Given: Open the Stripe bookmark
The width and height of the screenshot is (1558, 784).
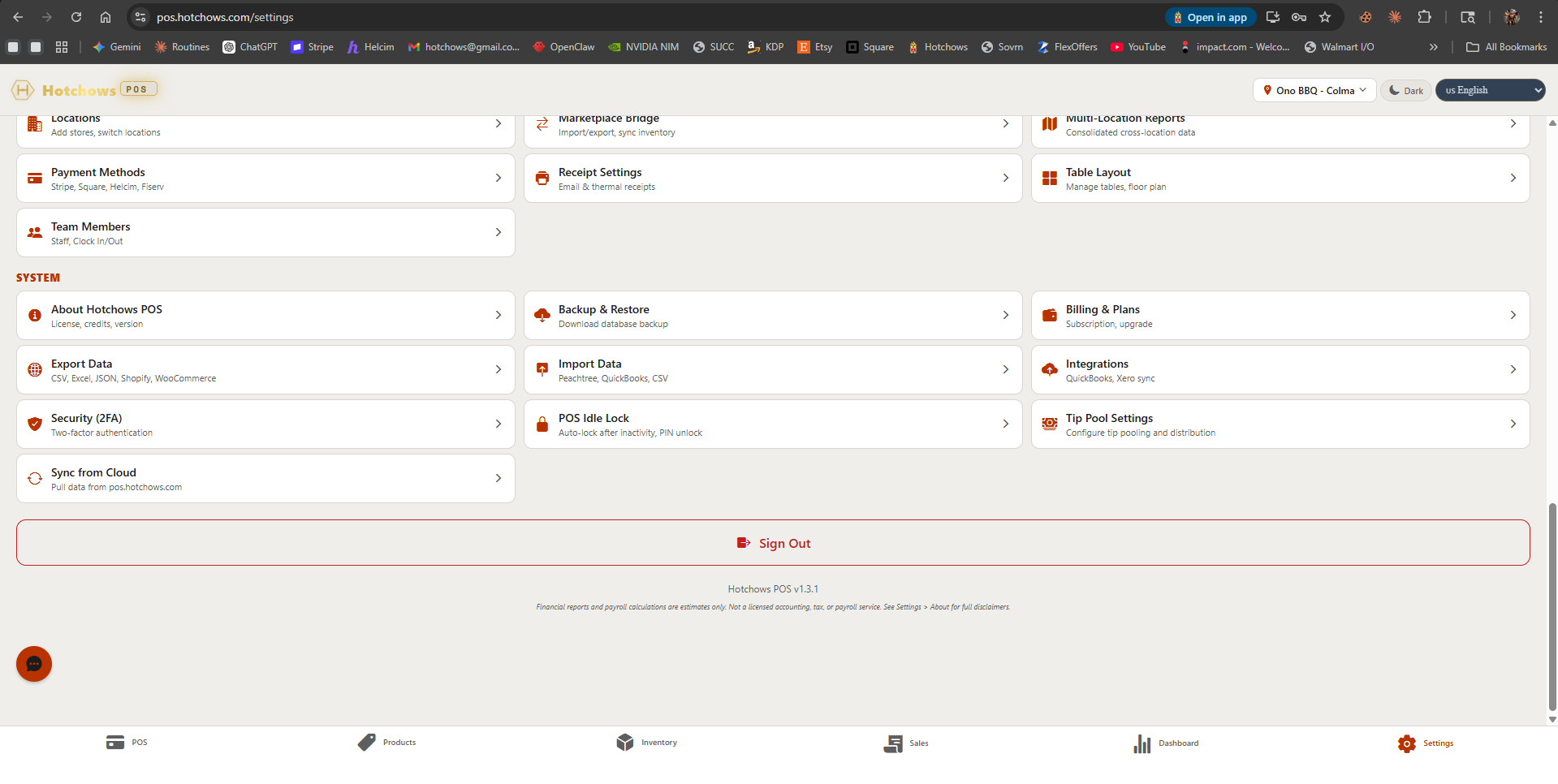Looking at the screenshot, I should [313, 47].
